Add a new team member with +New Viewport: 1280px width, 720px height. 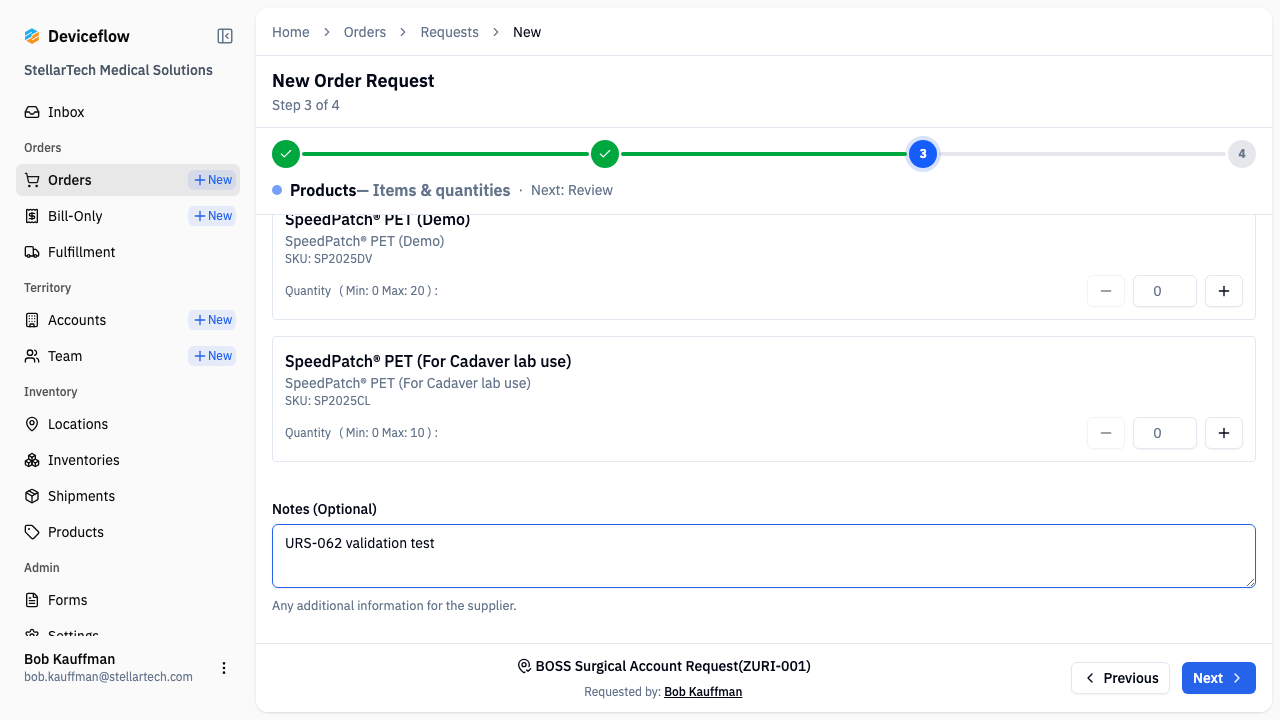212,356
